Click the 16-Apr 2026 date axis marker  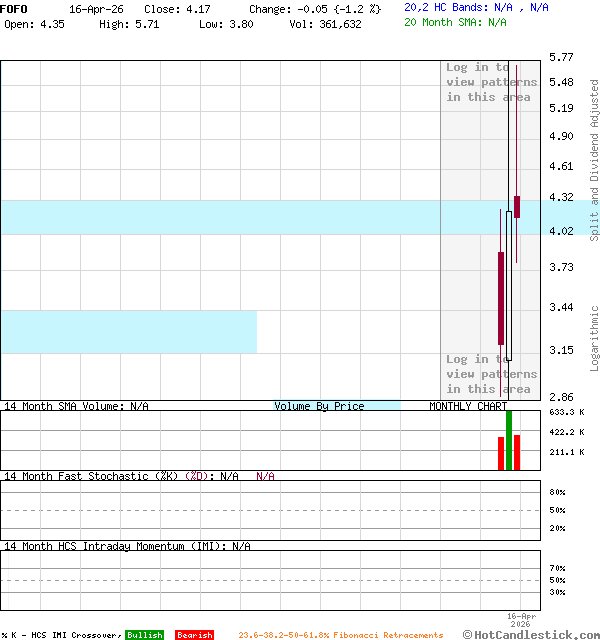[521, 620]
